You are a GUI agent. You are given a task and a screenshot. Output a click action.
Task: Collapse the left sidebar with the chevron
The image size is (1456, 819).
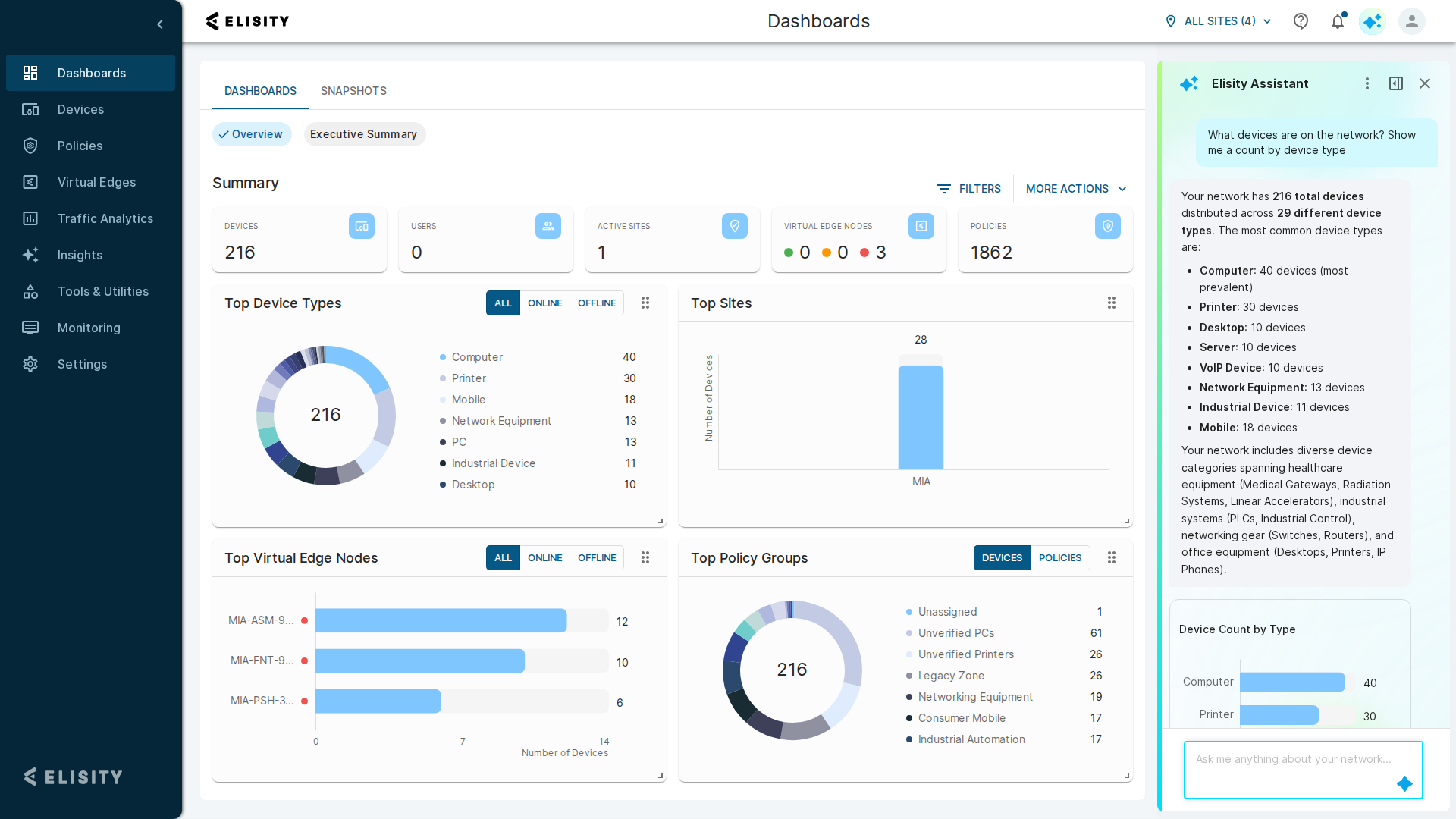click(x=160, y=24)
